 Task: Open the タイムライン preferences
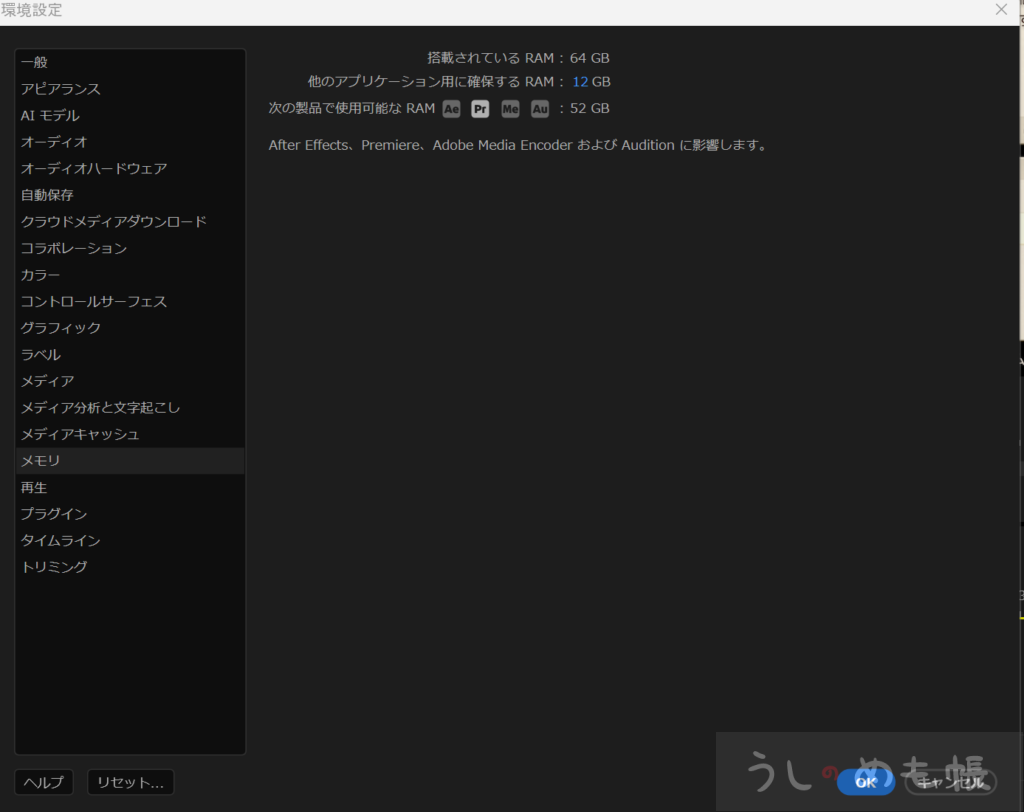coord(61,540)
